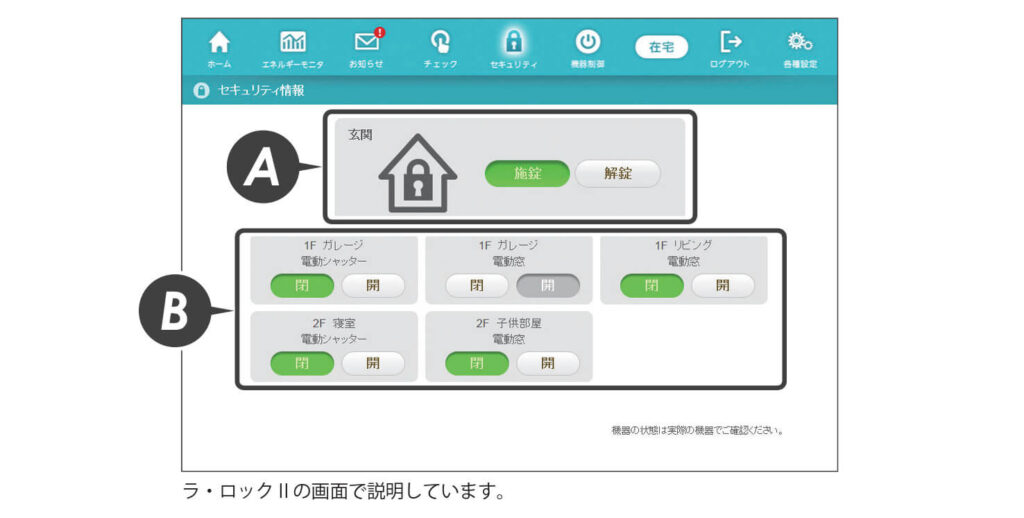The image size is (1024, 518).
Task: Select 閉 for 1F ガレージ 電動シャッター
Action: tap(302, 285)
